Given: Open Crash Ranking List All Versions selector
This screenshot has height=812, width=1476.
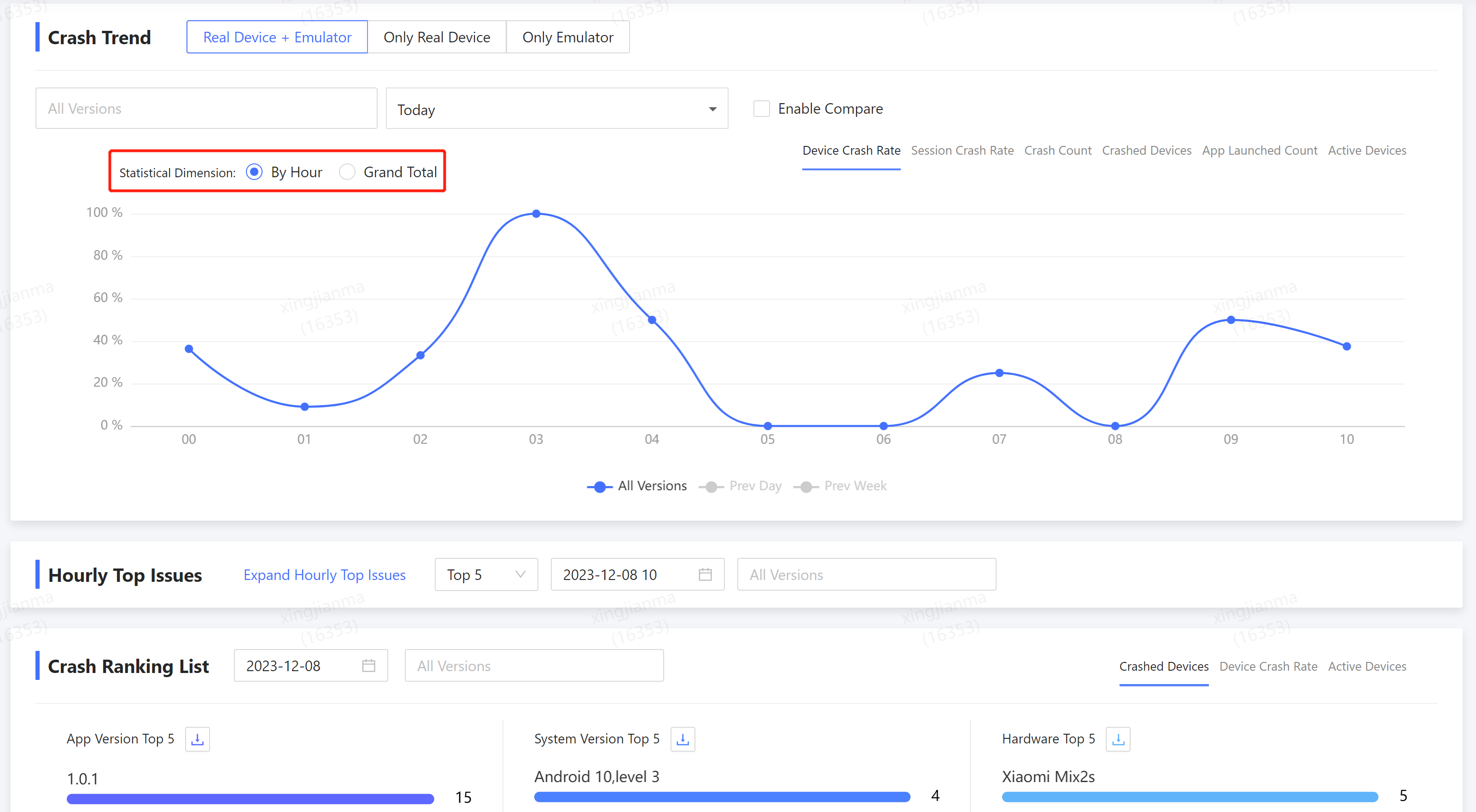Looking at the screenshot, I should coord(534,666).
